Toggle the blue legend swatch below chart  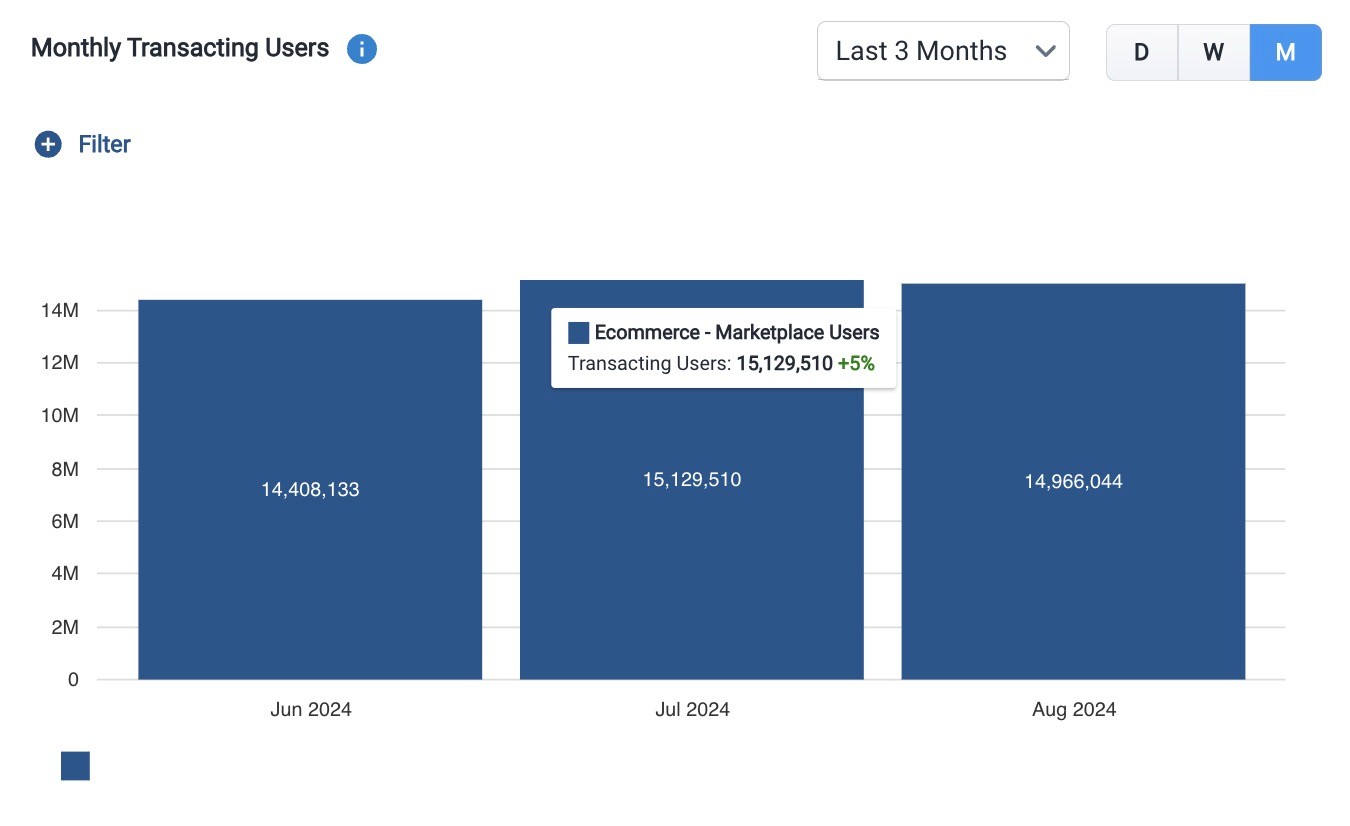point(76,766)
